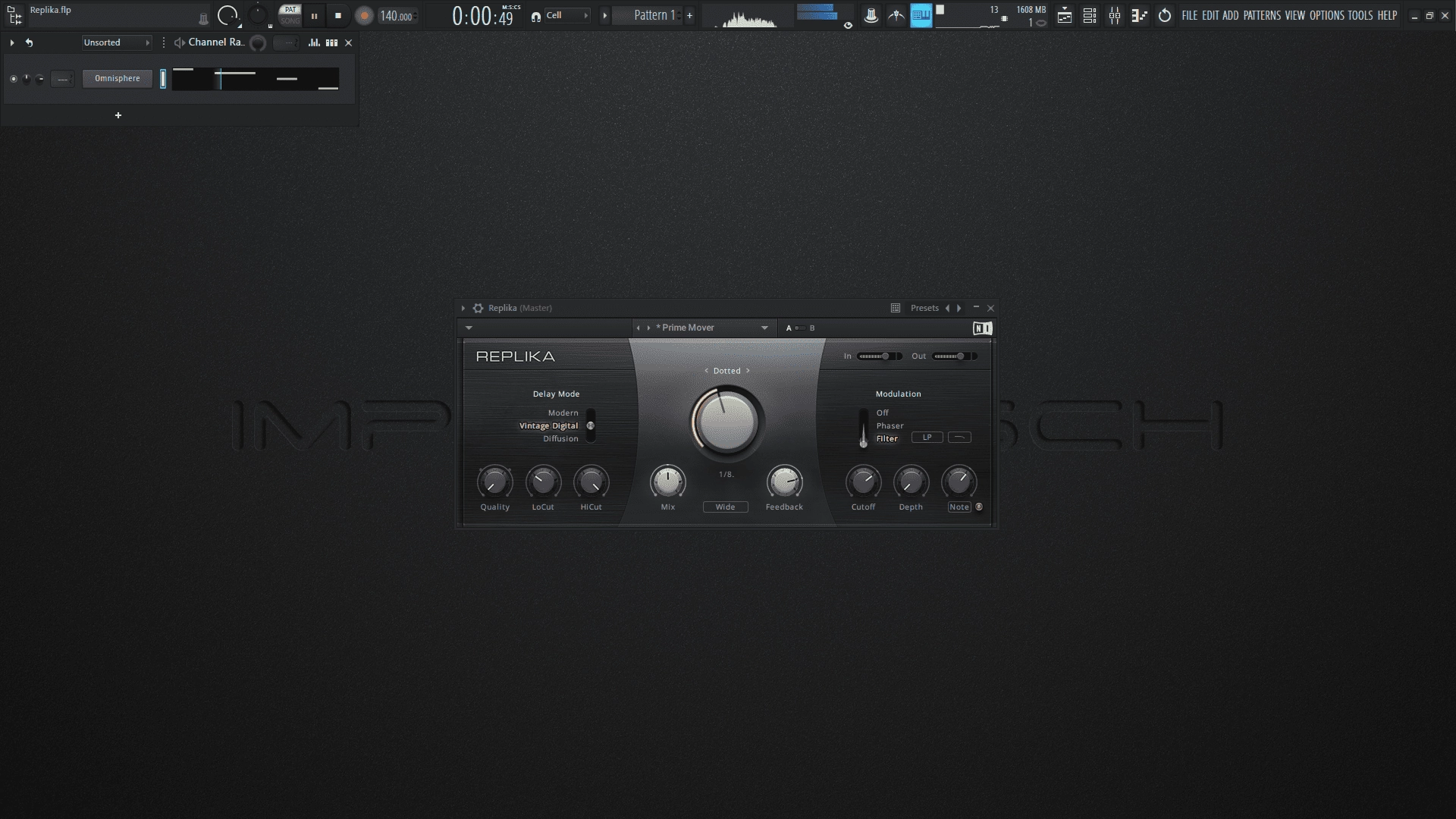Viewport: 1456px width, 819px height.
Task: Open the PATTERNS menu
Action: point(1262,15)
